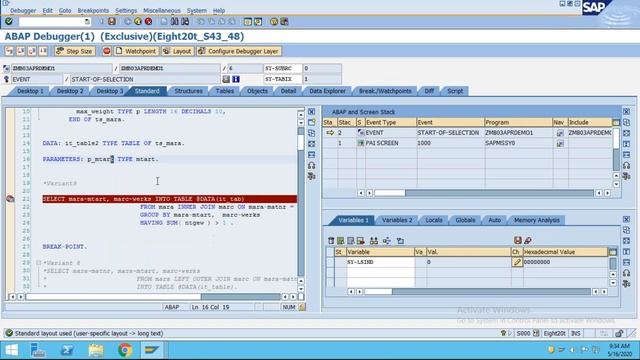The height and width of the screenshot is (360, 640).
Task: Click breakpoint marker on line 21
Action: (x=10, y=199)
